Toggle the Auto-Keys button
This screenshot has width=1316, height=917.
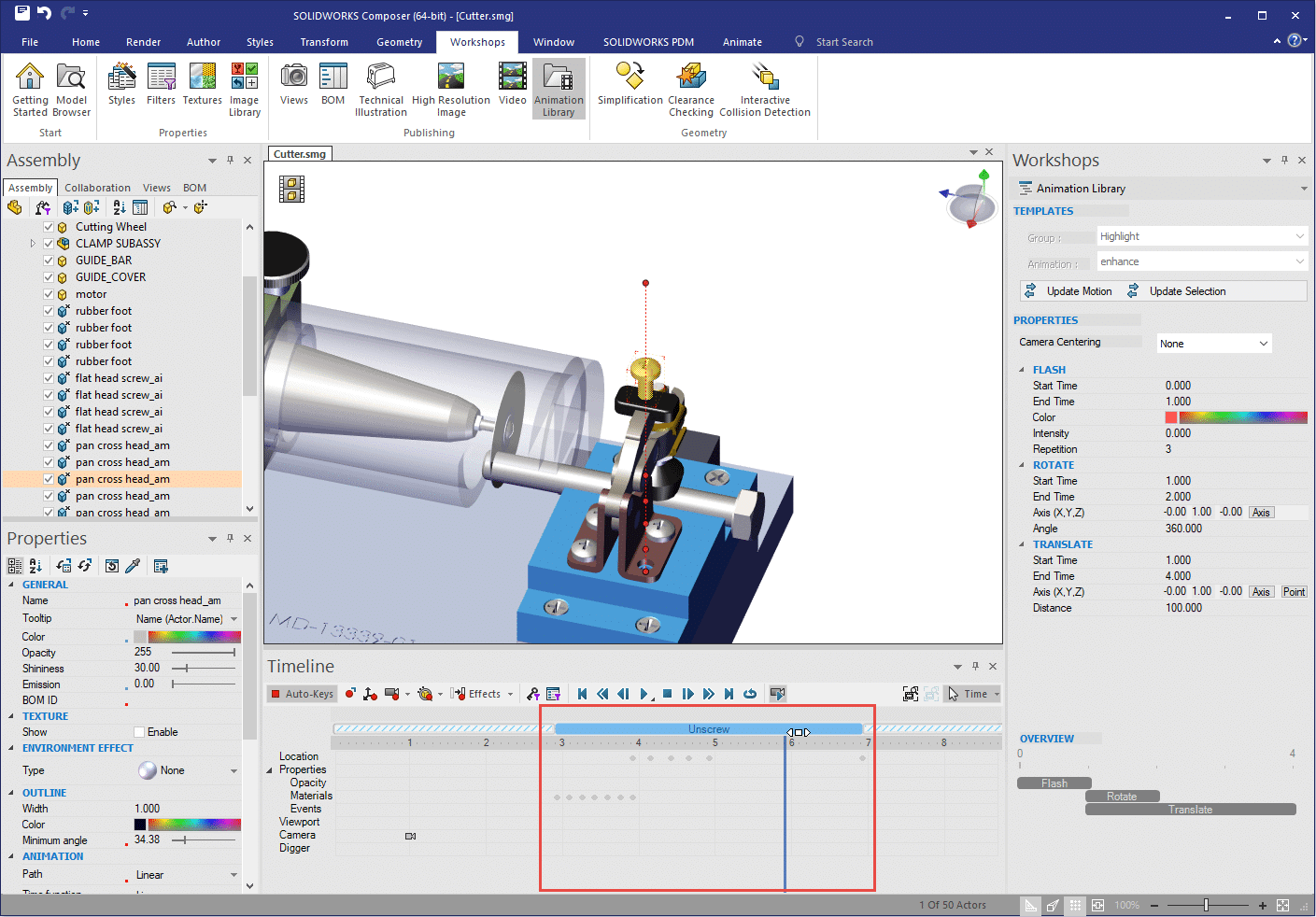point(302,694)
